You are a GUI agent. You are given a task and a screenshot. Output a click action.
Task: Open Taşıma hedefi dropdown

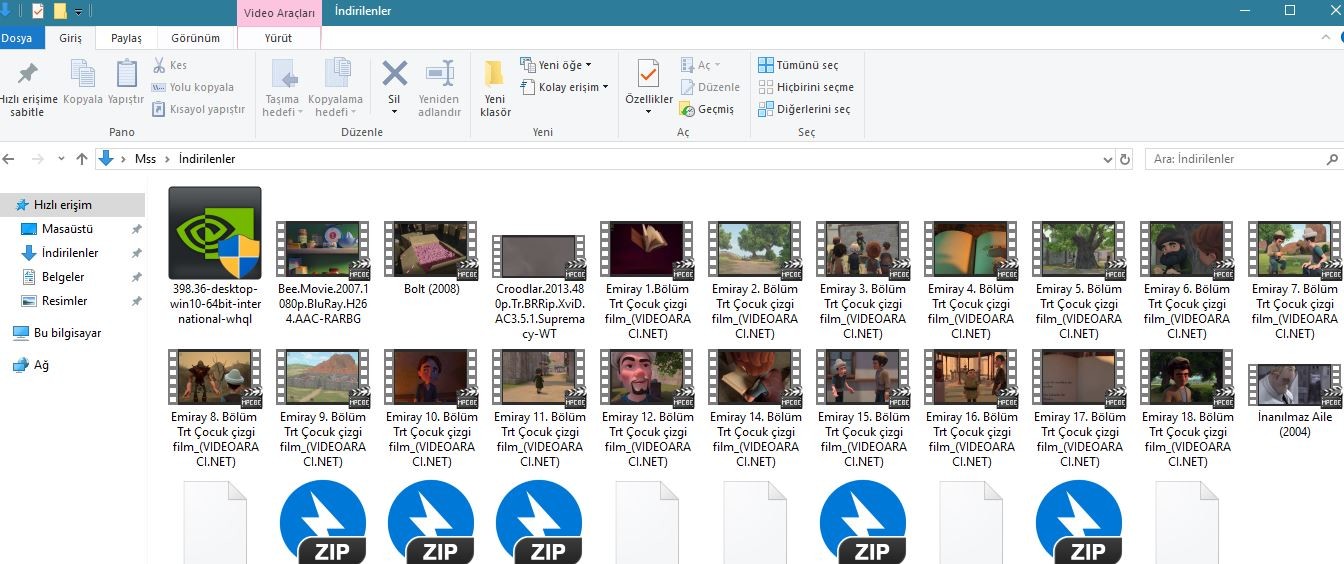(x=283, y=88)
